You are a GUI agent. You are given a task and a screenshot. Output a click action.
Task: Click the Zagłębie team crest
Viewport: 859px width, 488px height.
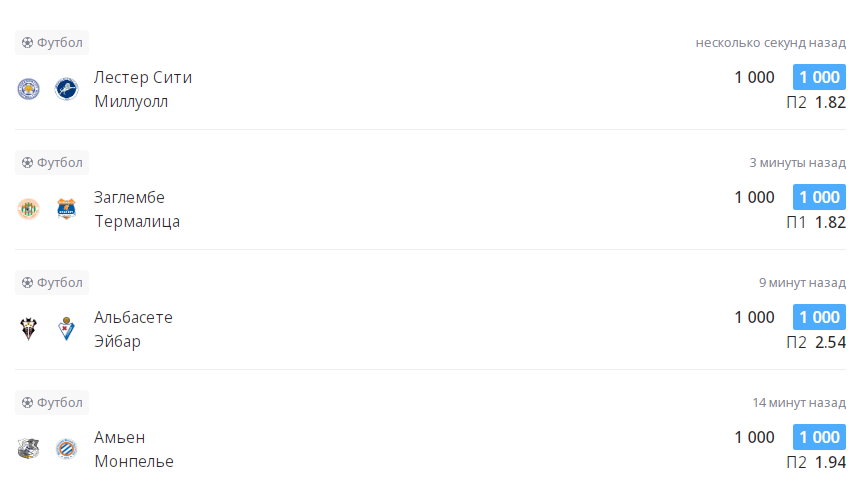point(28,209)
